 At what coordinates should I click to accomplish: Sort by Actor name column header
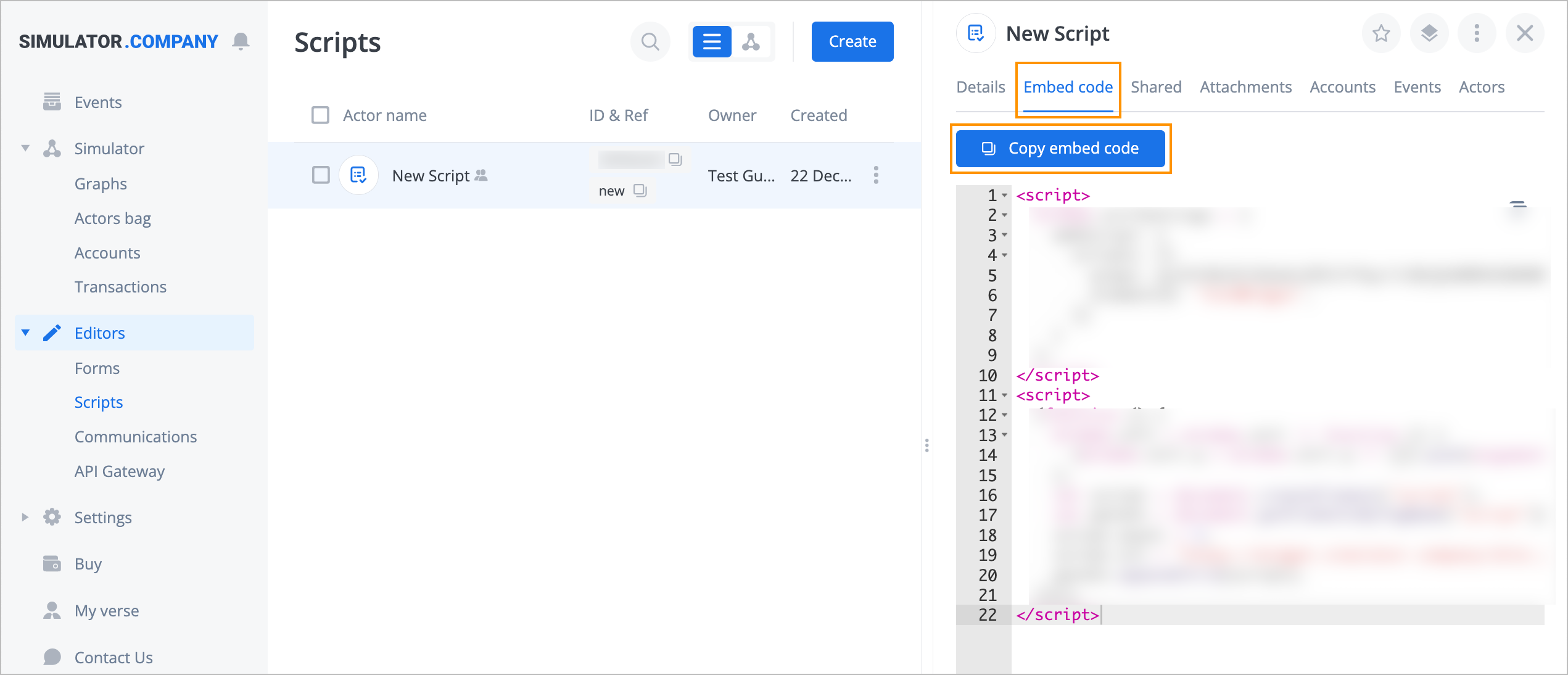(x=385, y=115)
